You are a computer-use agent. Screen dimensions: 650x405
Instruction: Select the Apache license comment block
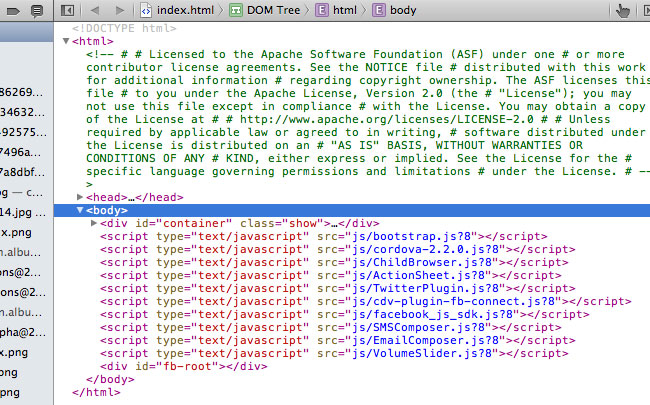tap(366, 119)
